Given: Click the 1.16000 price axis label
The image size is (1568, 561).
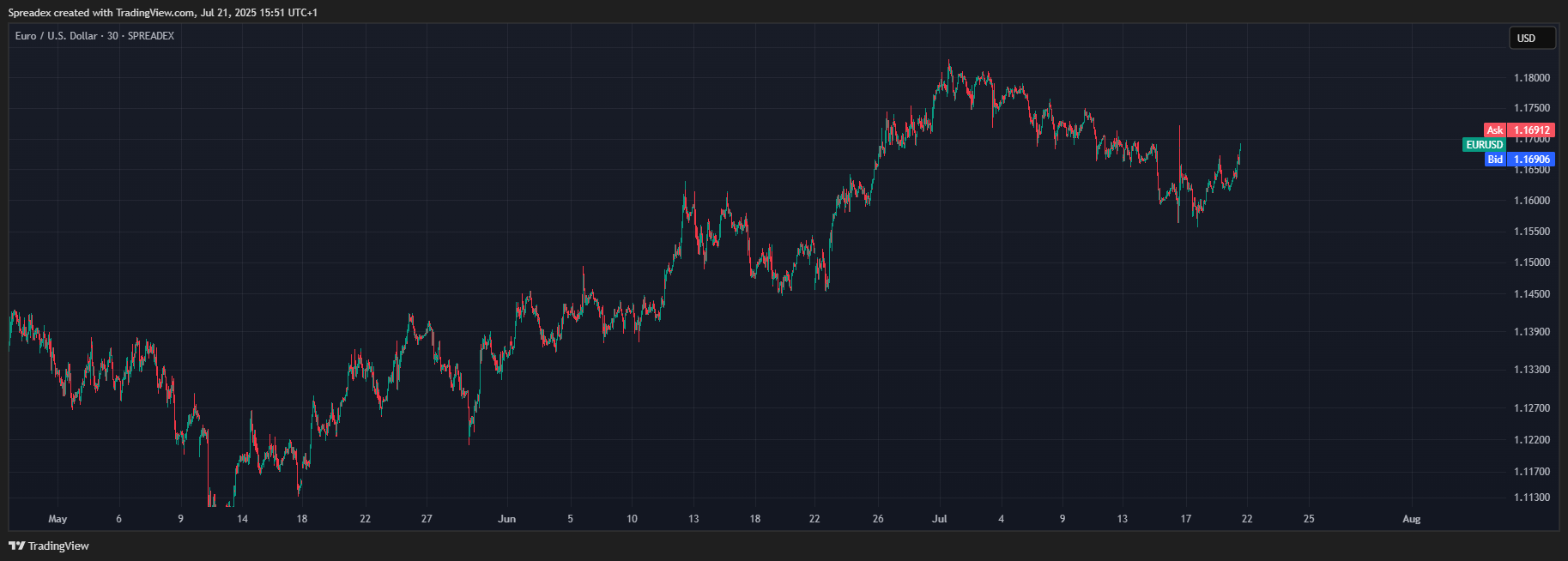Looking at the screenshot, I should click(1532, 201).
